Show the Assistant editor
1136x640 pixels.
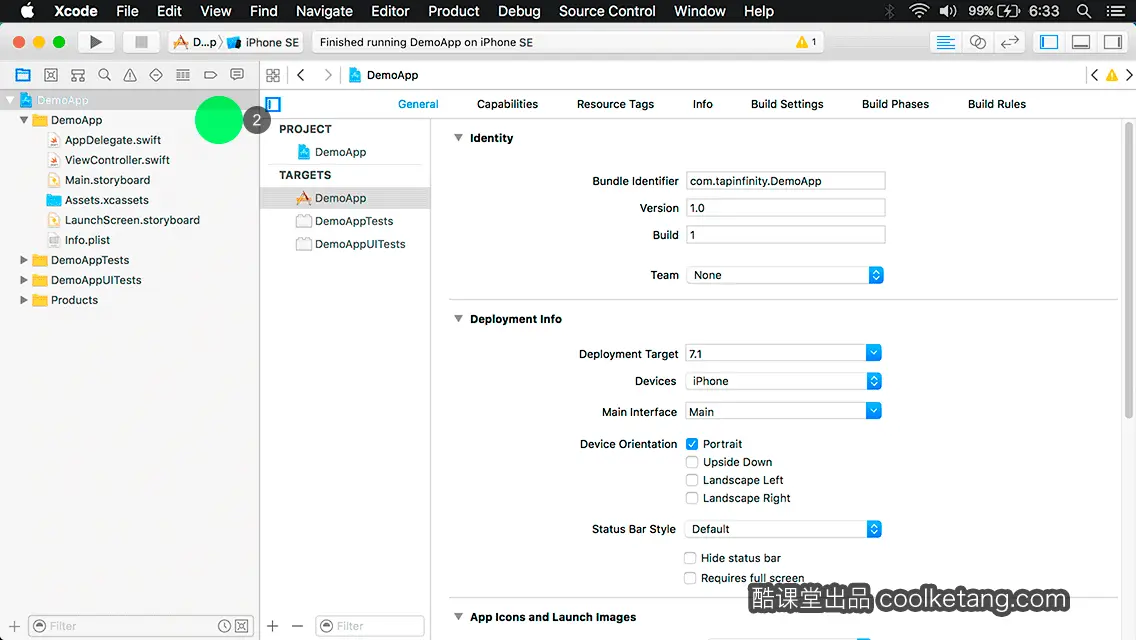point(977,42)
